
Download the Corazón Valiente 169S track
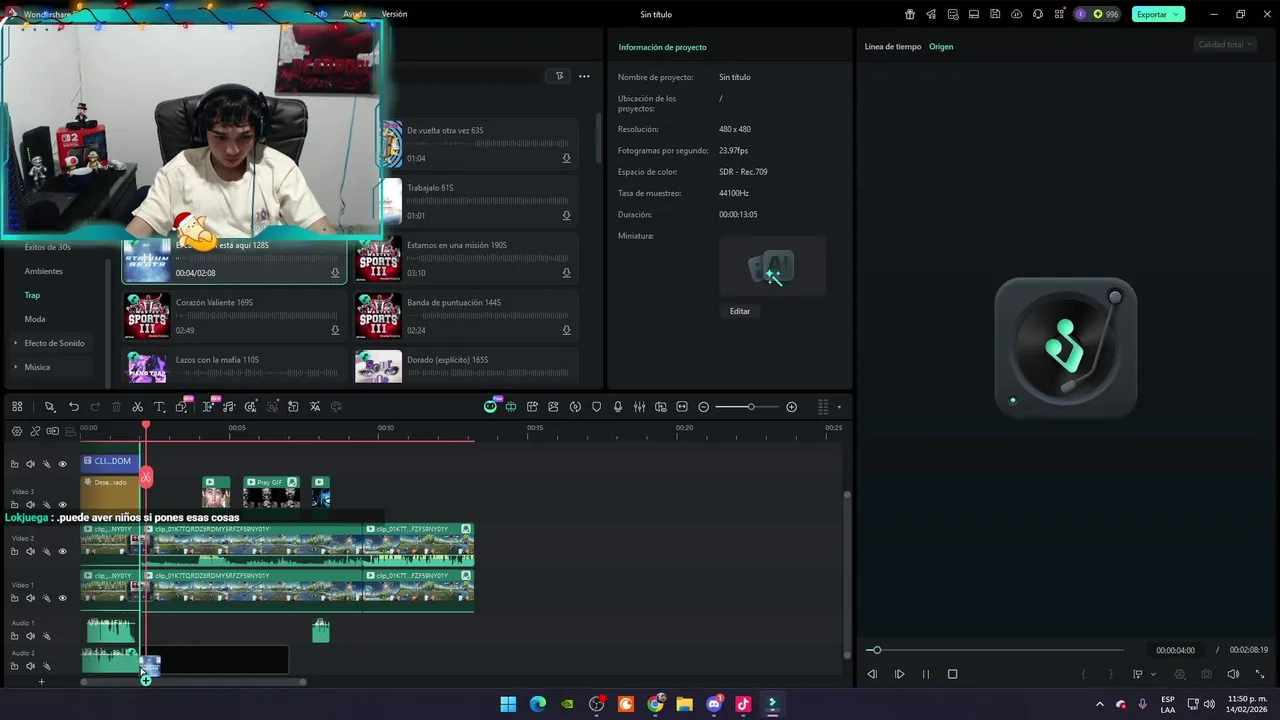point(335,330)
